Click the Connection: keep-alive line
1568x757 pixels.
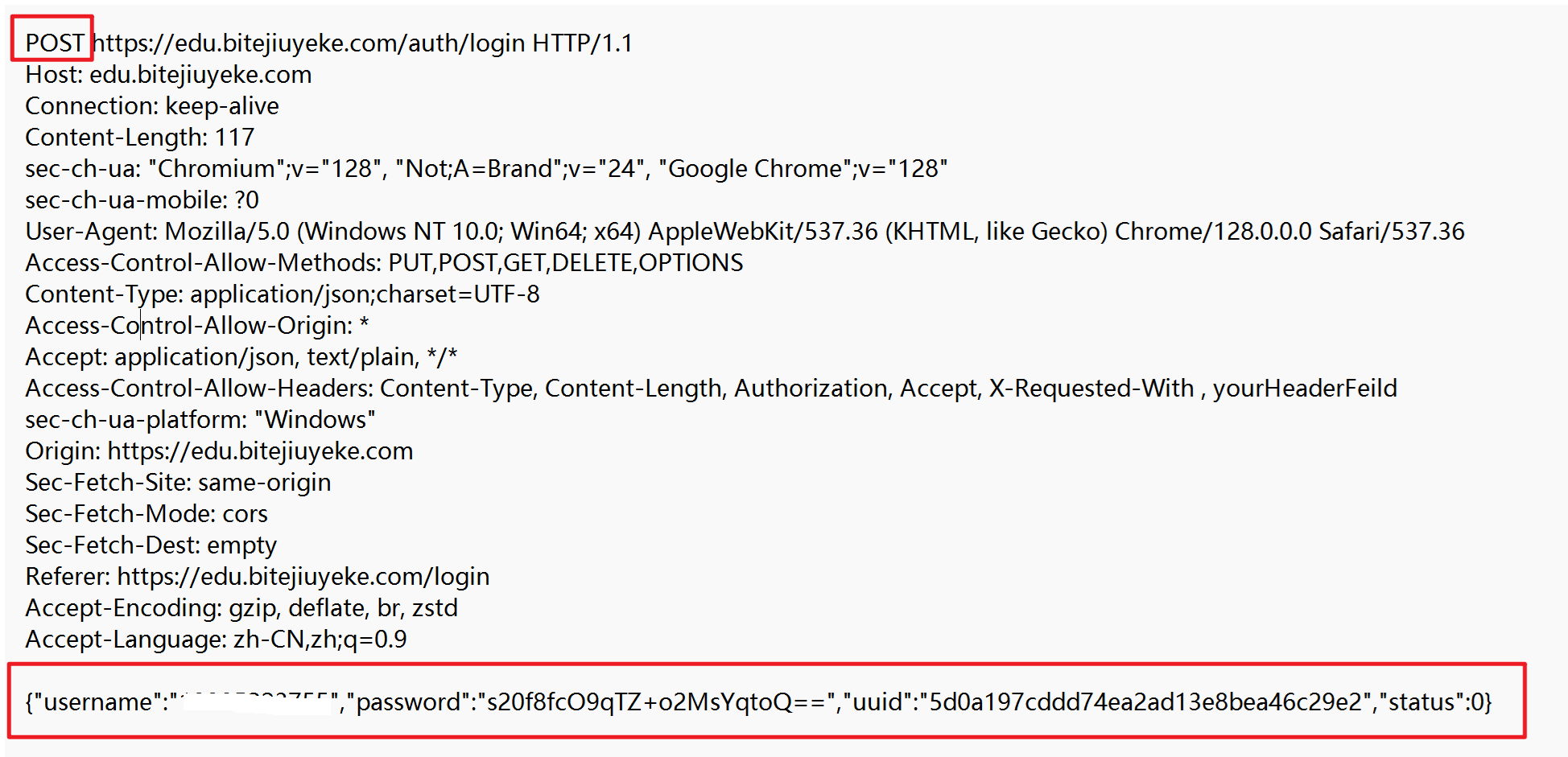tap(152, 106)
